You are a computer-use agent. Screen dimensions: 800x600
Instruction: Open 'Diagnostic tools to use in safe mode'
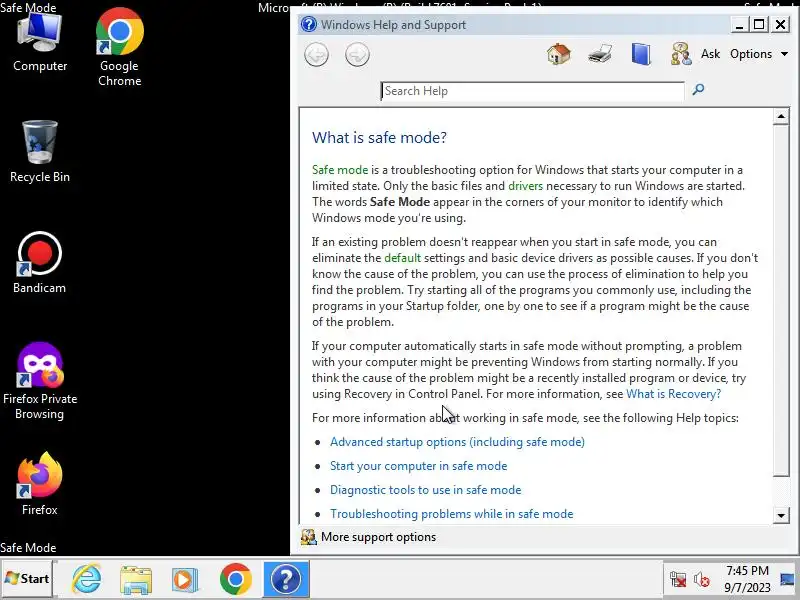[426, 490]
